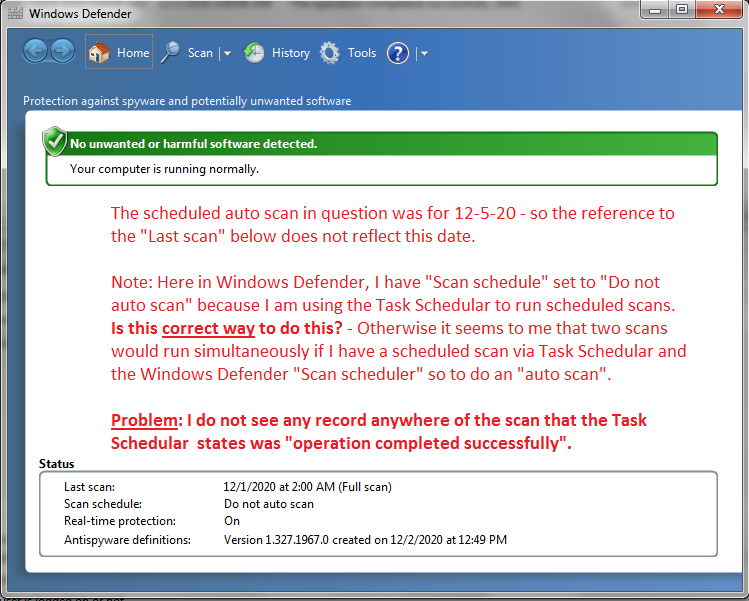Click the 'Status' section heading
This screenshot has width=749, height=601.
pyautogui.click(x=56, y=464)
